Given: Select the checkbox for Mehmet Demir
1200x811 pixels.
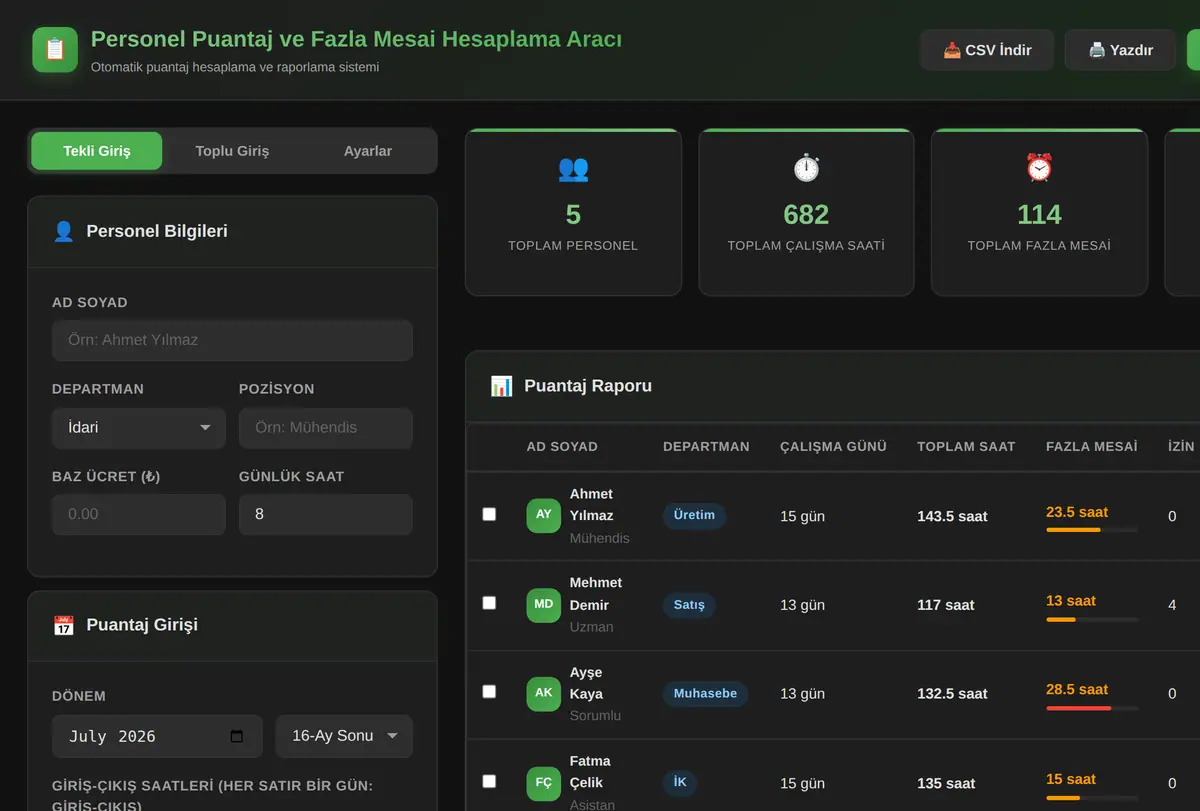Looking at the screenshot, I should point(489,603).
